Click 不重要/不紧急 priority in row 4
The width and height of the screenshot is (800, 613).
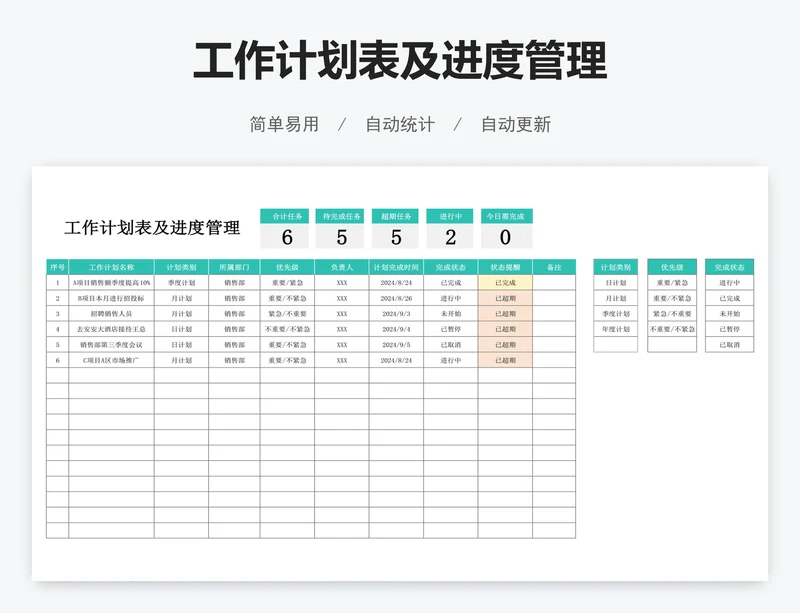287,329
